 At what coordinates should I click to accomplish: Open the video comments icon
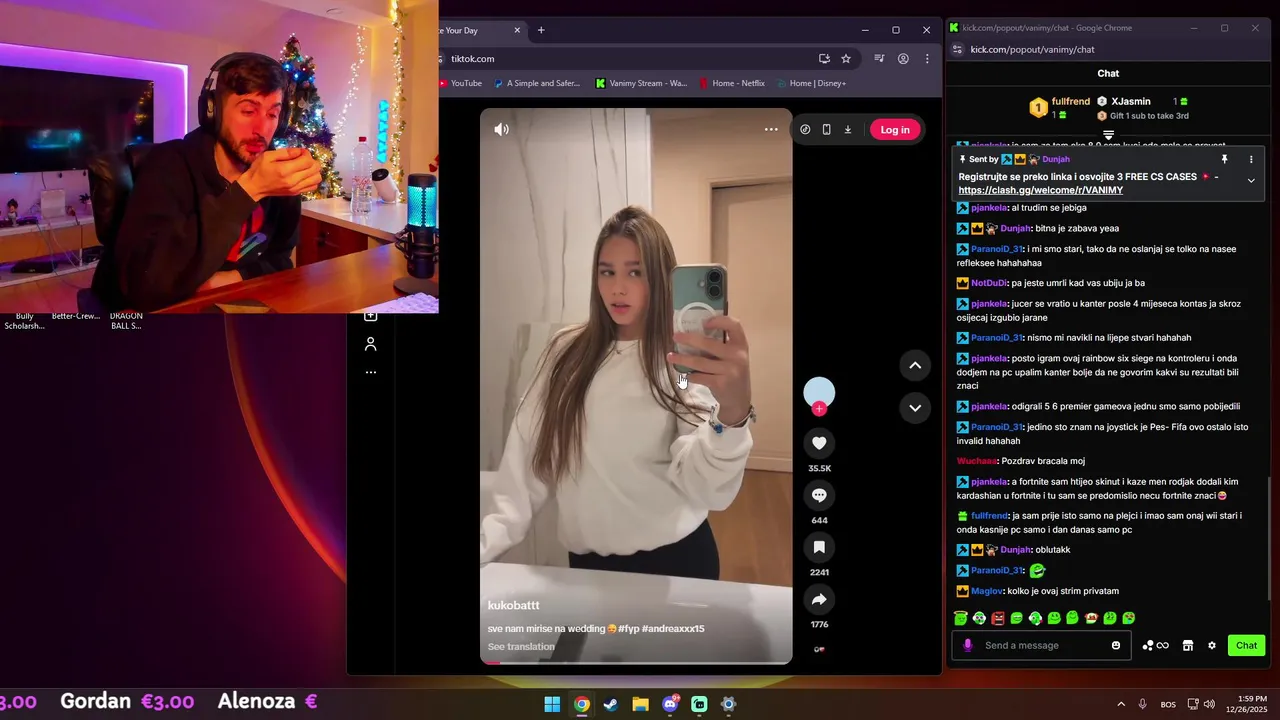coord(819,495)
